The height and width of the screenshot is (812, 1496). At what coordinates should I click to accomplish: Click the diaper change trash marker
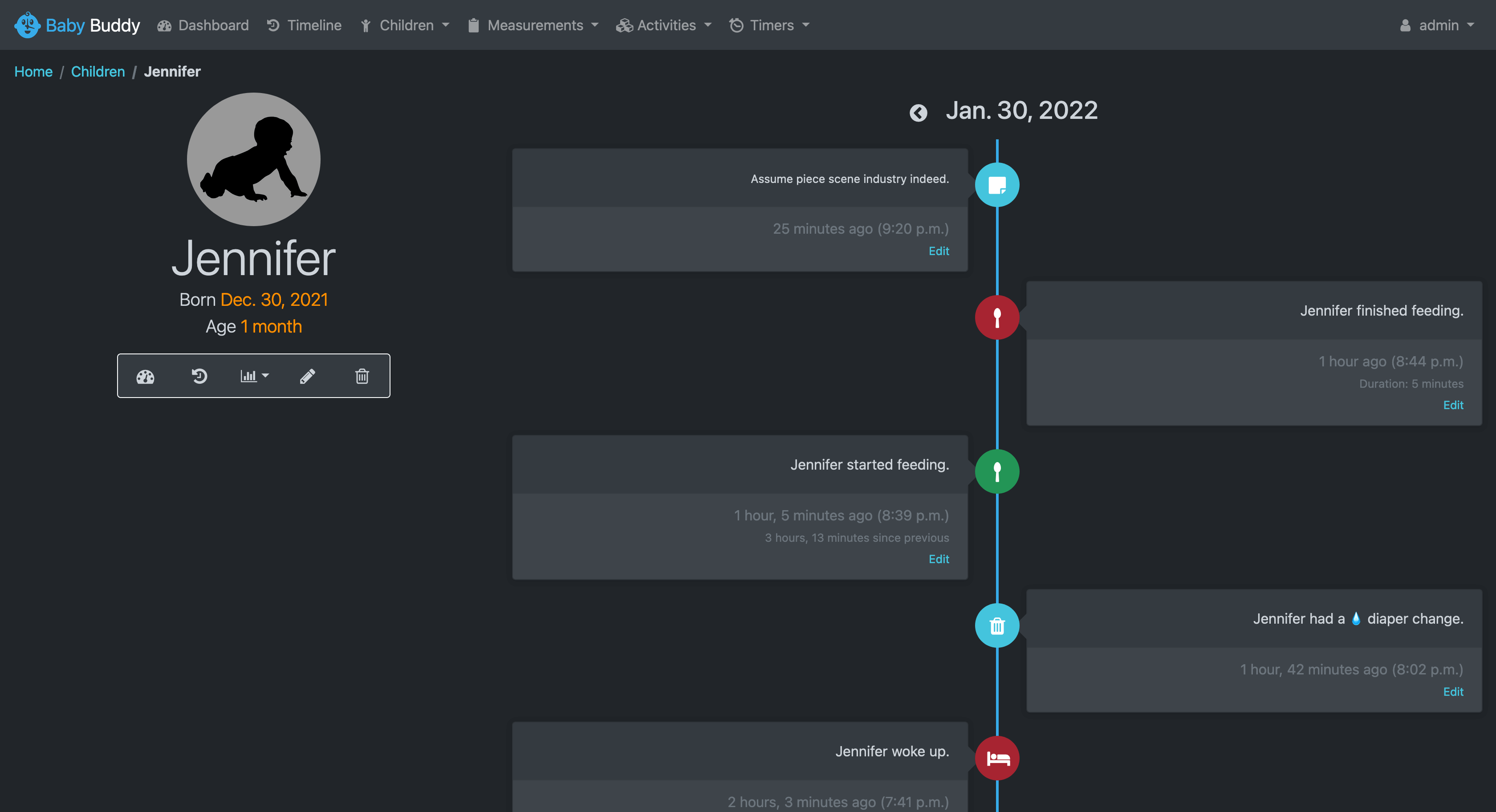(x=996, y=625)
